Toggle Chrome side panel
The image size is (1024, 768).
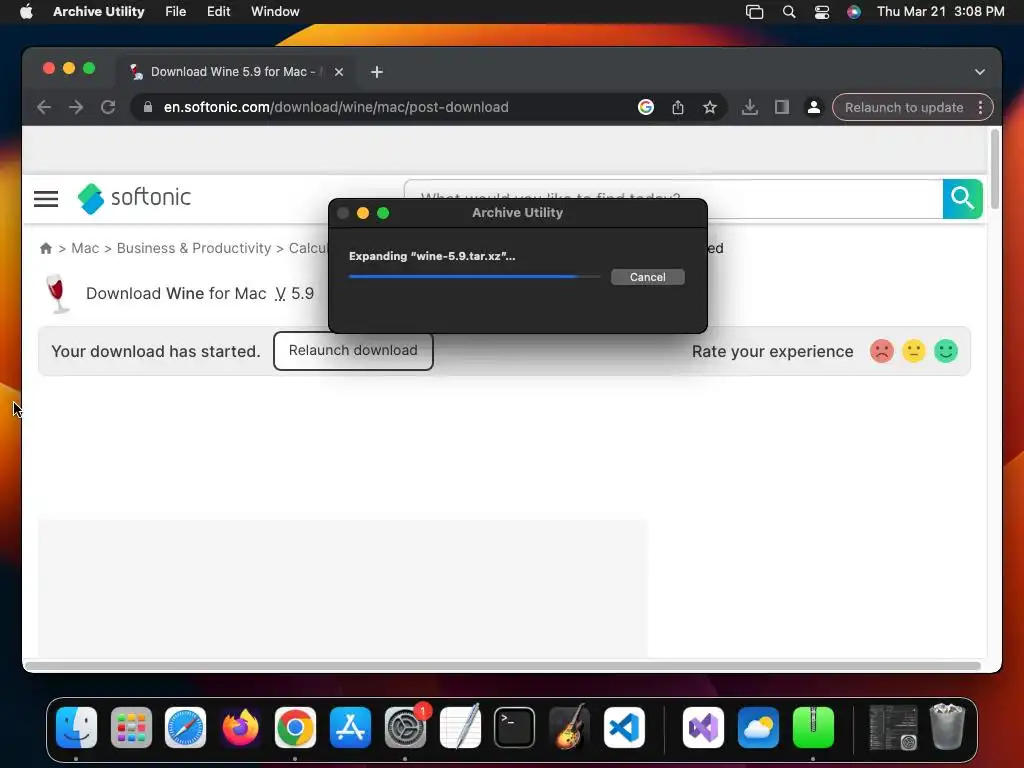pos(781,107)
